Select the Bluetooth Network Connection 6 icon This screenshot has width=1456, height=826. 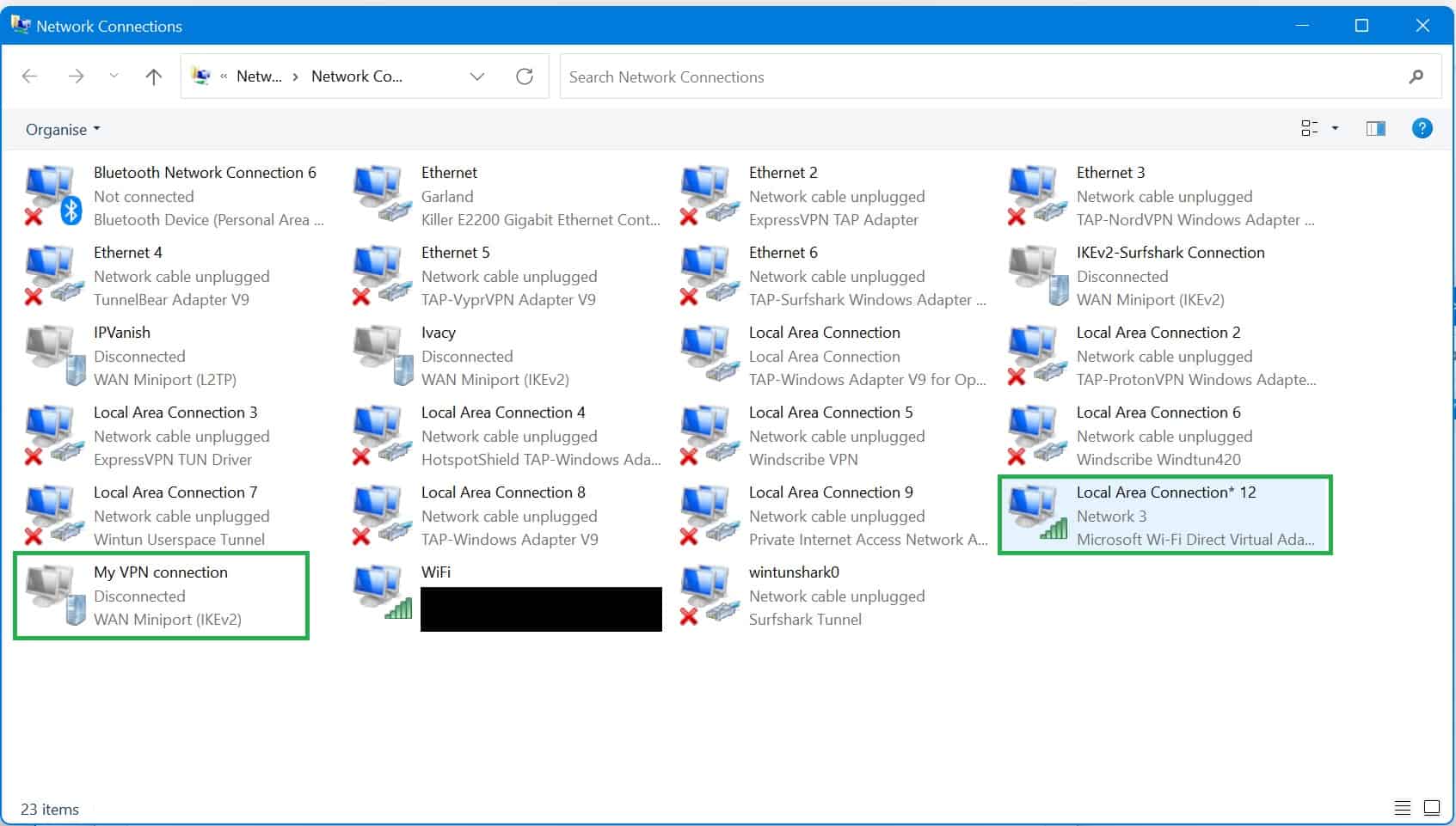click(x=53, y=196)
